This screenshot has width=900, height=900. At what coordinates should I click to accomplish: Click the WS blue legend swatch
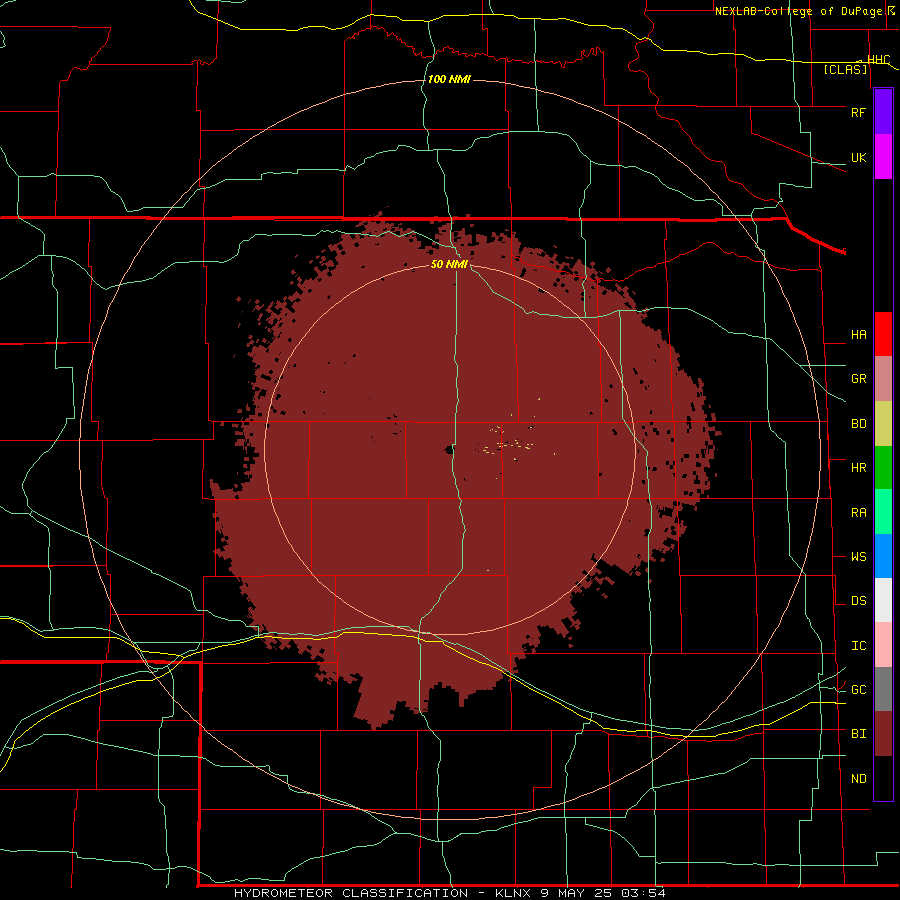tap(883, 556)
